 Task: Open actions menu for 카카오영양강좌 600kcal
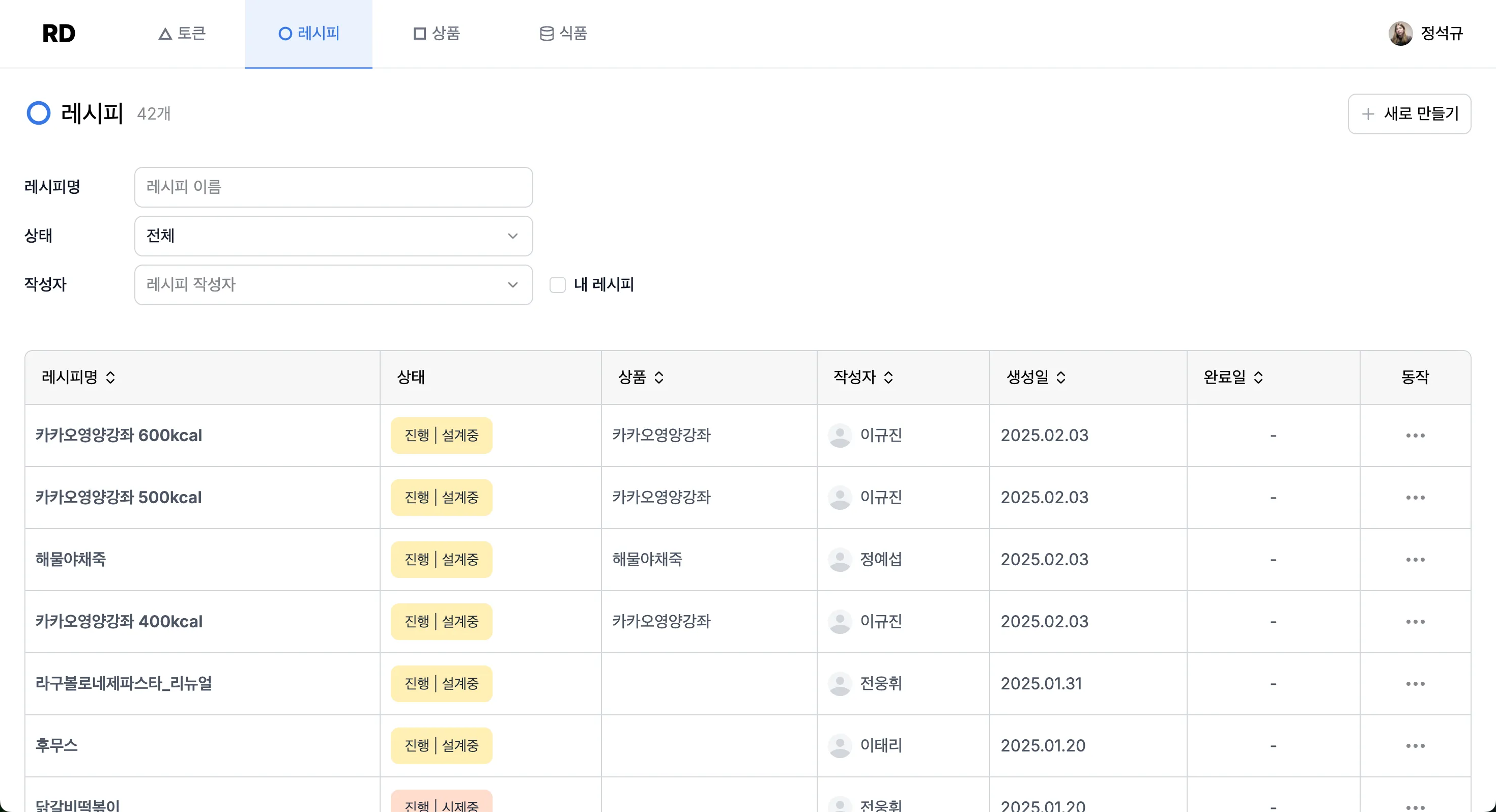(1415, 435)
